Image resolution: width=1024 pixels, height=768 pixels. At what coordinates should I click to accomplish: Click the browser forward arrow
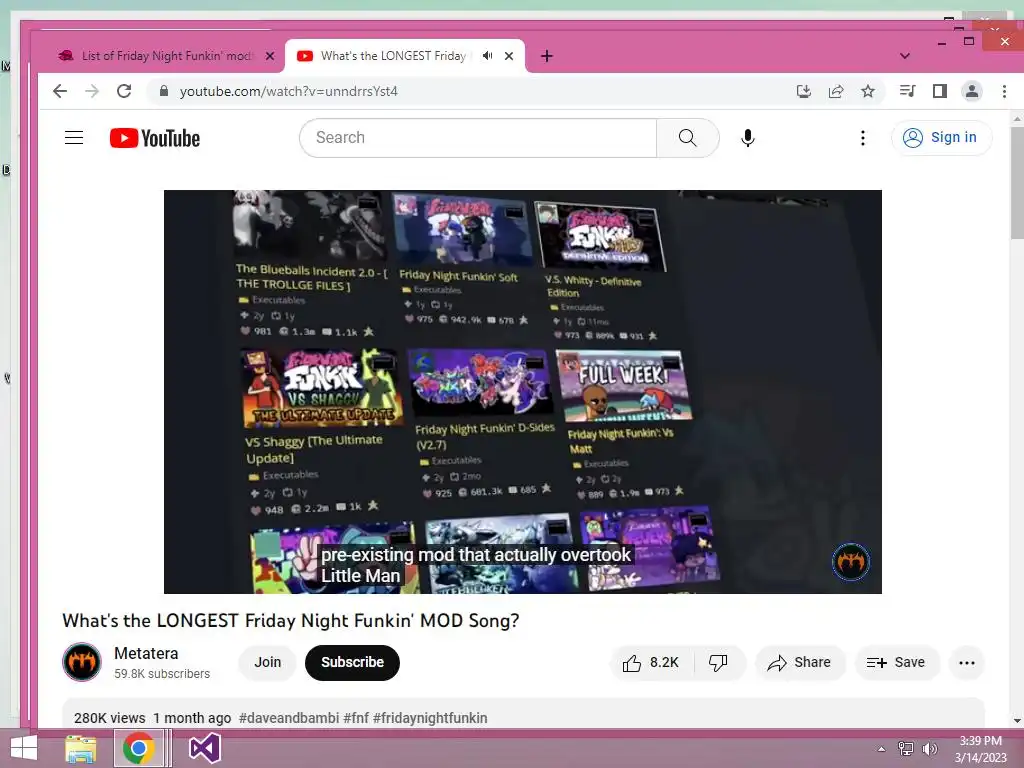coord(92,91)
